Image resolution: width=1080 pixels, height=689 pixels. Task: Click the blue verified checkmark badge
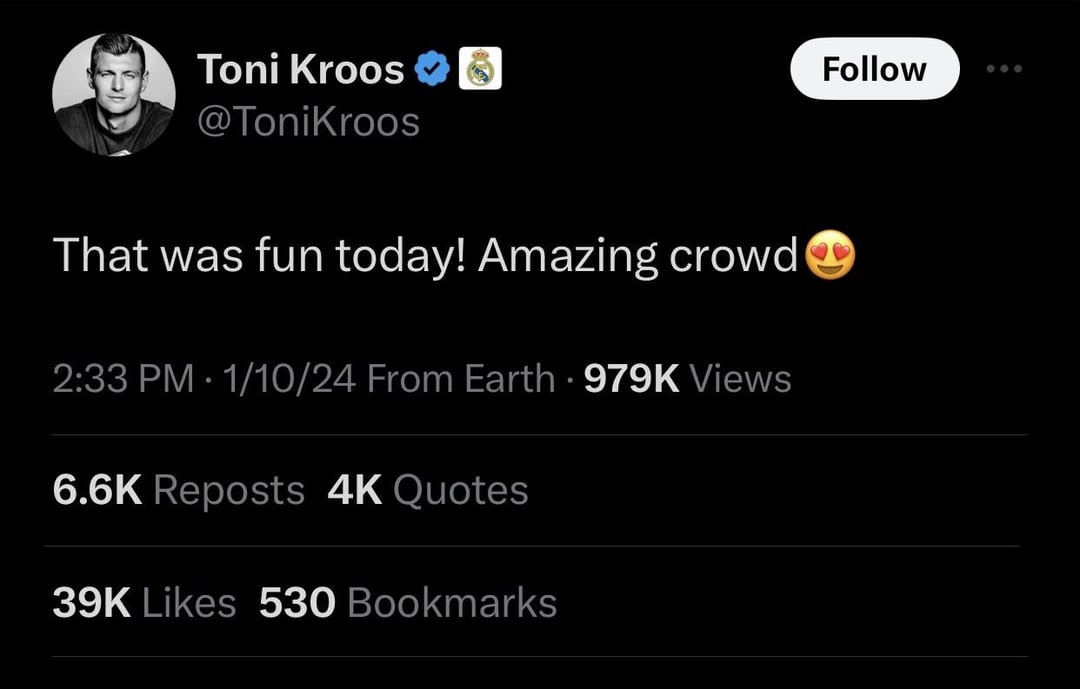(431, 70)
